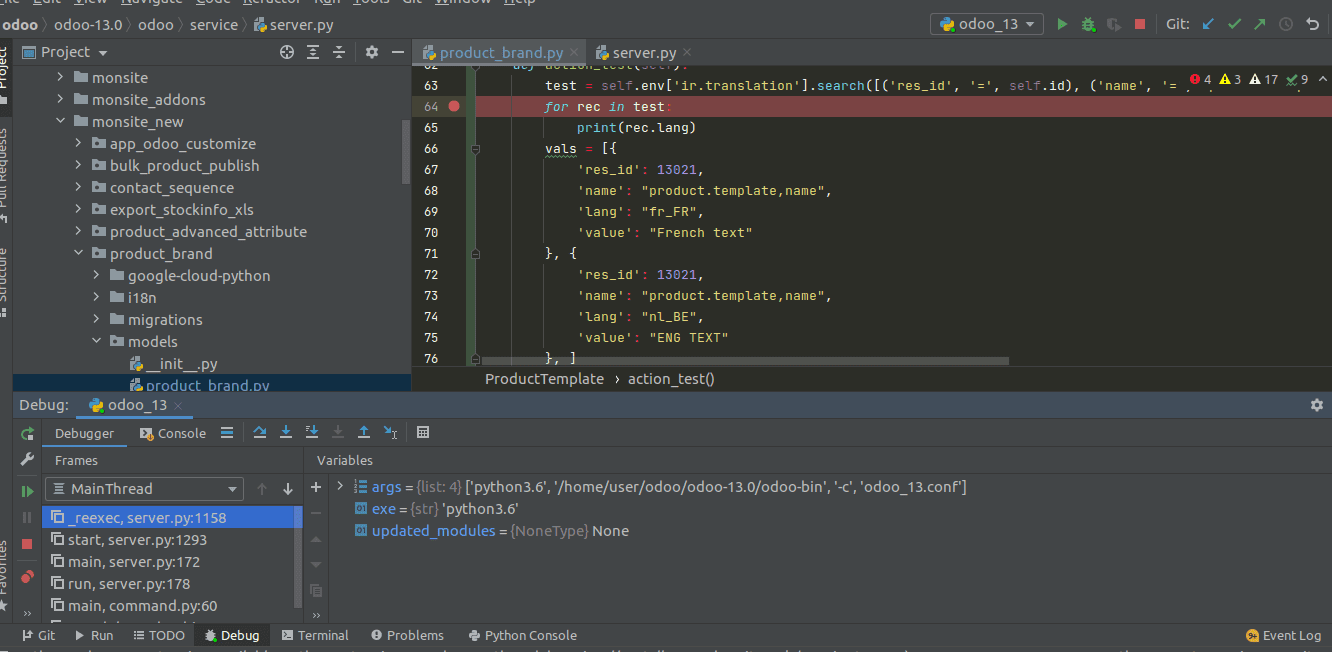
Task: Rerun odoo_13 in debug panel
Action: [27, 433]
